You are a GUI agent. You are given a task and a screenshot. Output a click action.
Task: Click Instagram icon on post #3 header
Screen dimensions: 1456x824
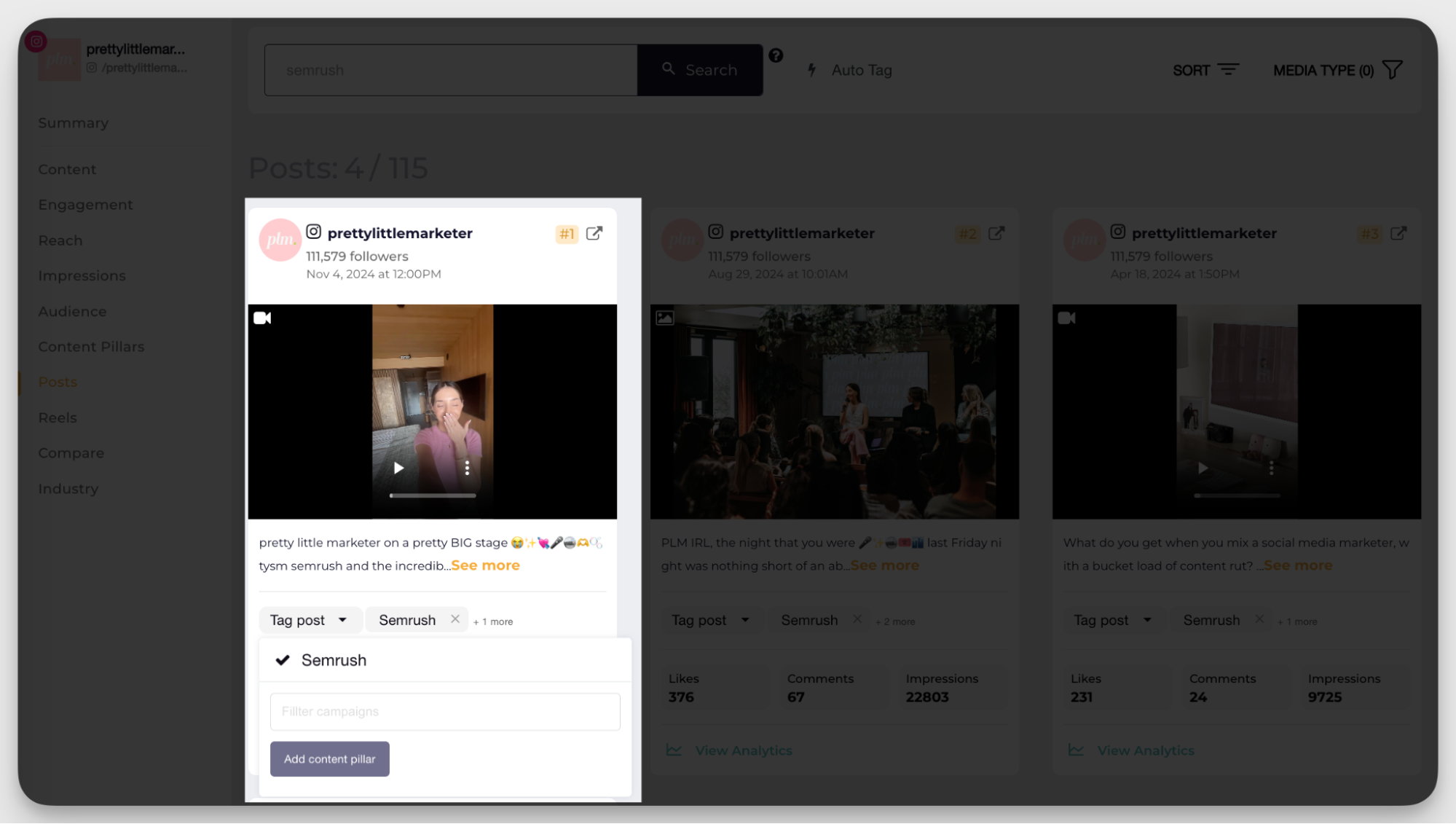pyautogui.click(x=1117, y=232)
